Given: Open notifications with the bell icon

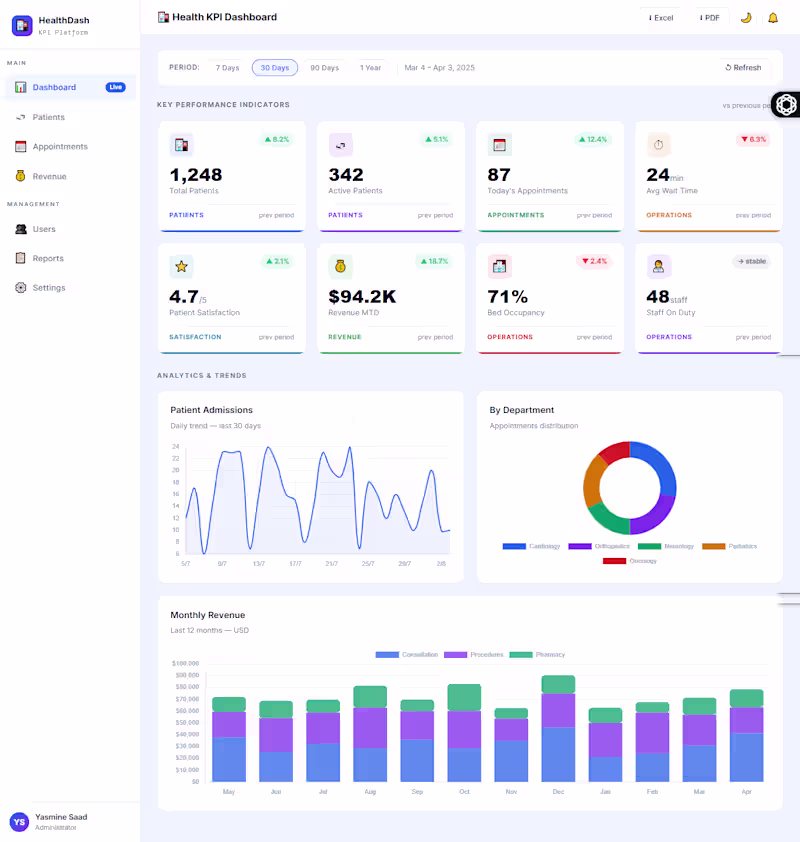Looking at the screenshot, I should click(773, 18).
